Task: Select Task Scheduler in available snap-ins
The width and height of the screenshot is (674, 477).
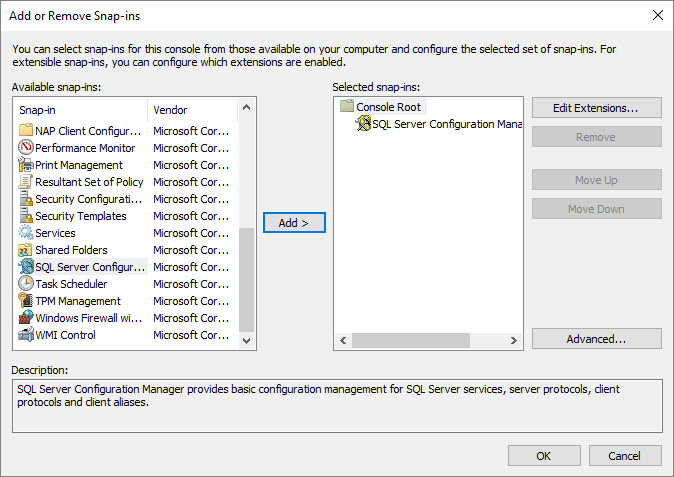Action: (x=71, y=284)
